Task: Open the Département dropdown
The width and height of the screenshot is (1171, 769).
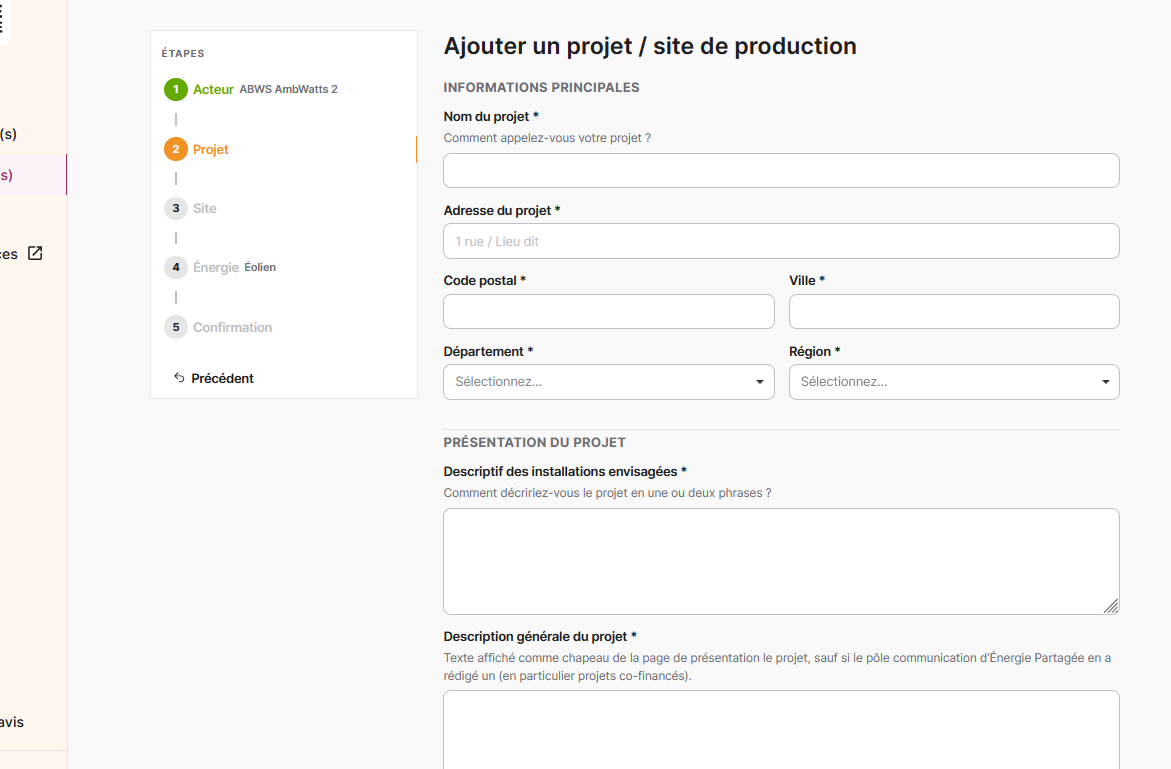Action: [x=609, y=382]
